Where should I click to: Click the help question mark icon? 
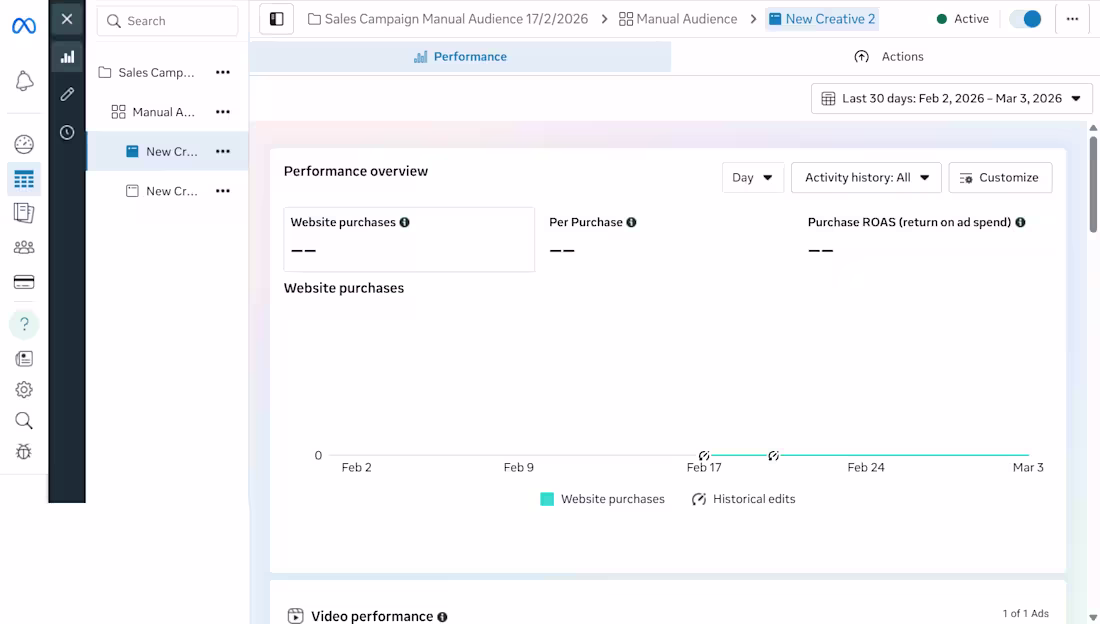[x=24, y=324]
